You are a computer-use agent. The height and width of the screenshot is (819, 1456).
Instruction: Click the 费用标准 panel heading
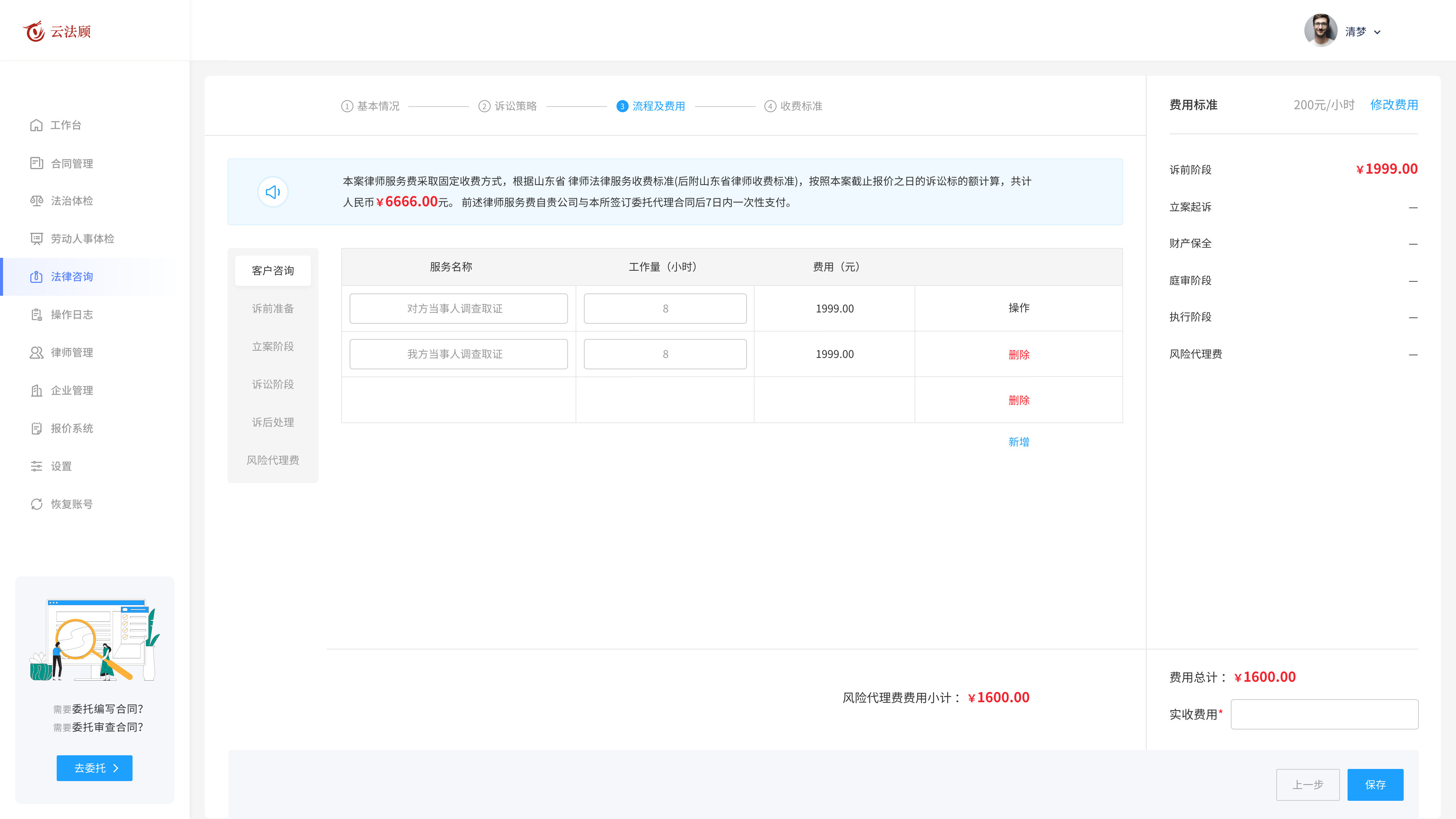coord(1193,105)
